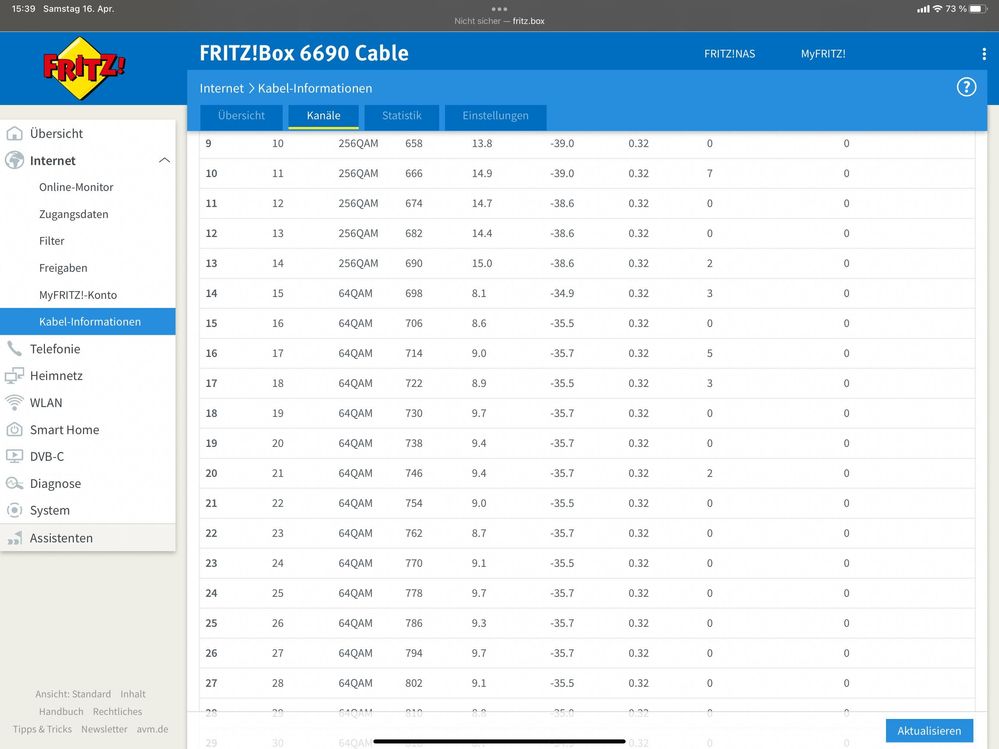
Task: Tap the home indicator bar at bottom
Action: (x=500, y=741)
